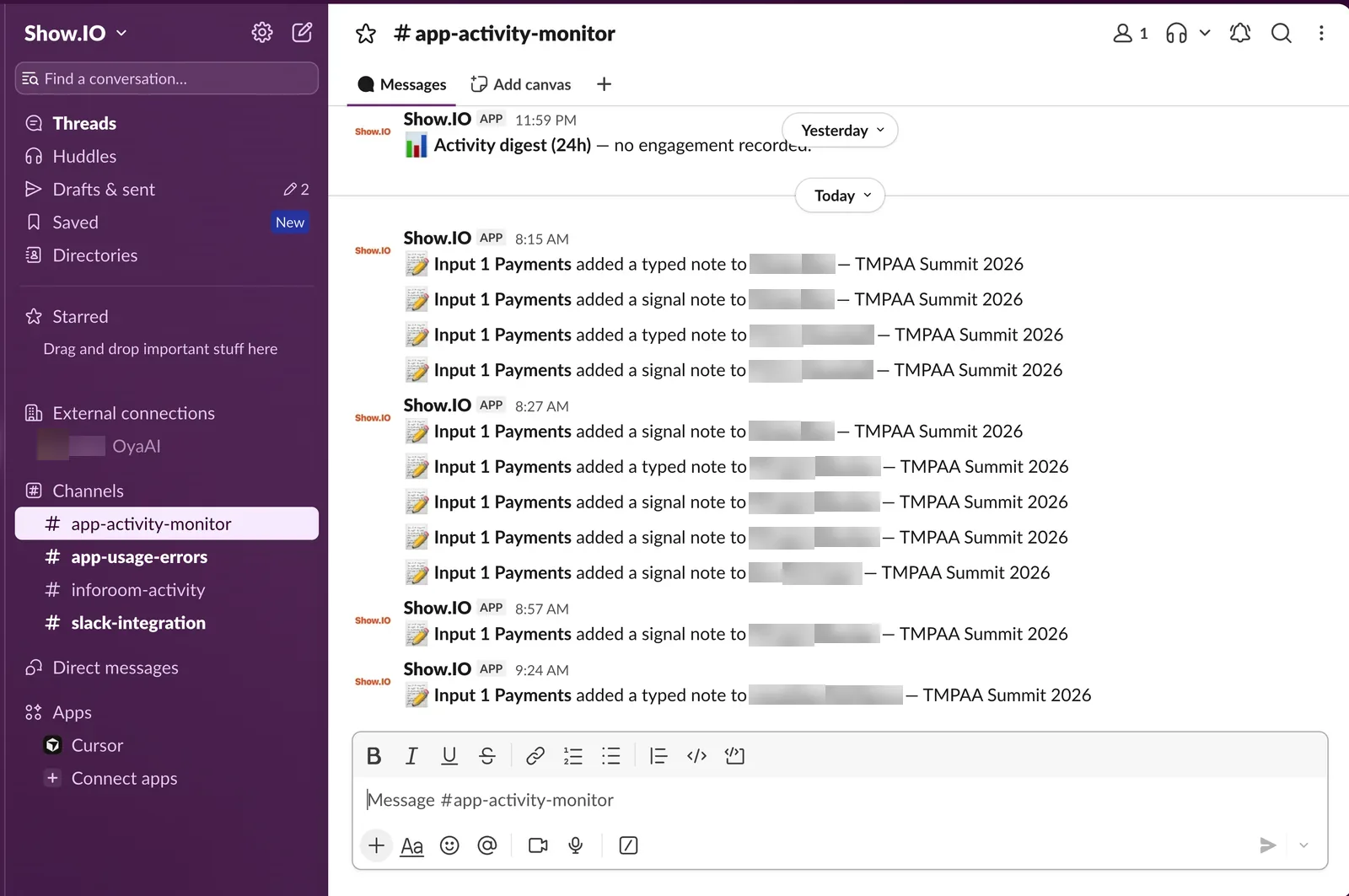1349x896 pixels.
Task: Record a video clip
Action: [538, 845]
